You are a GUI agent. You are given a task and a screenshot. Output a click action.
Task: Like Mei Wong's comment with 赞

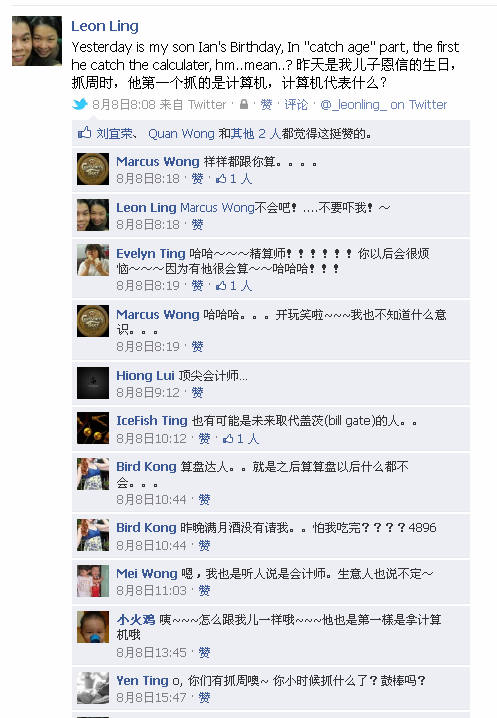point(204,591)
